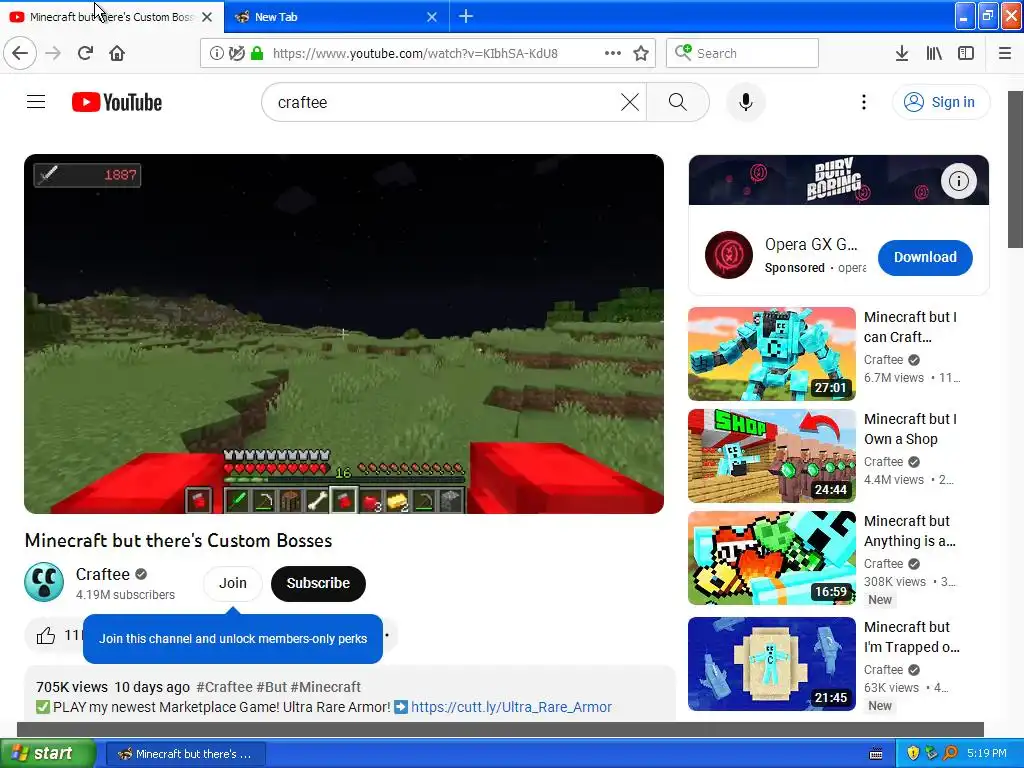Screen dimensions: 1024x768
Task: Click the video player area
Action: (344, 334)
